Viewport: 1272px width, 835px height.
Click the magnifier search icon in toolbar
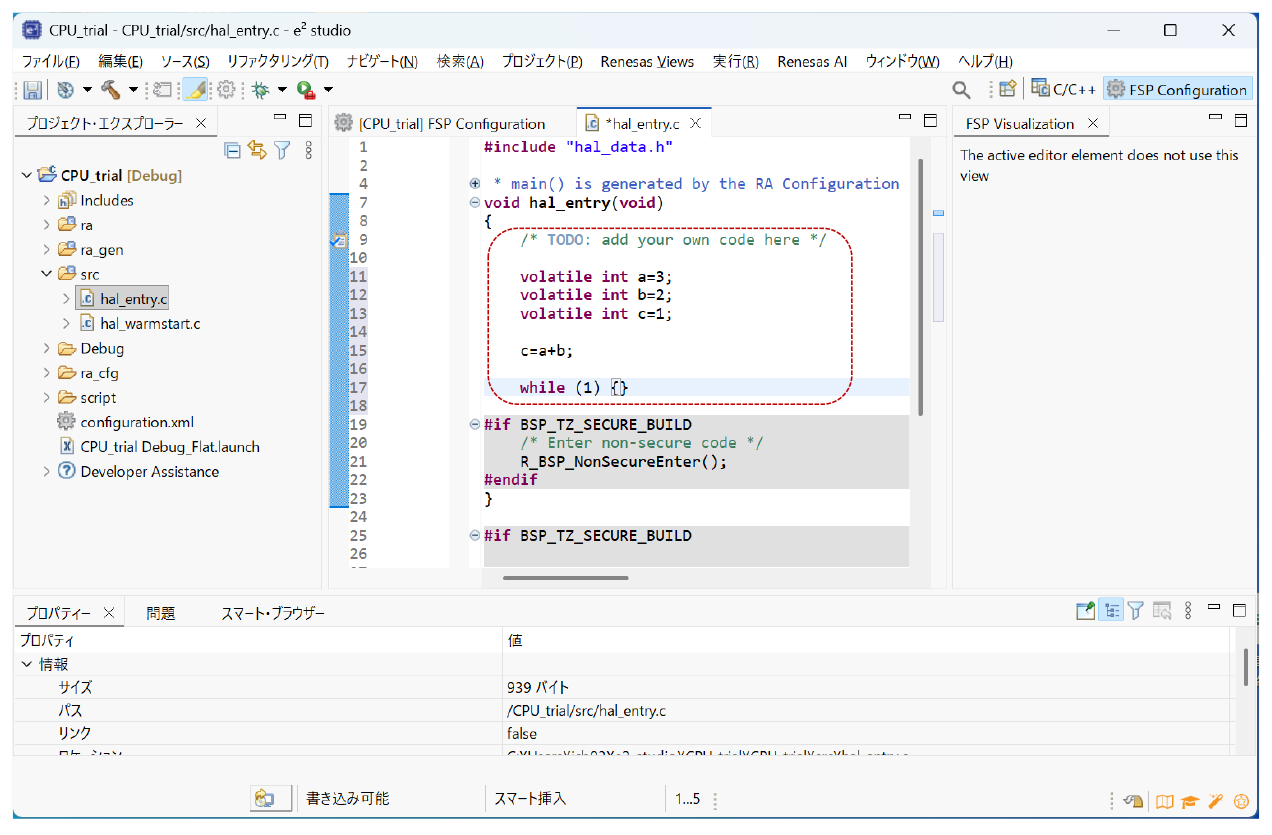pyautogui.click(x=961, y=90)
